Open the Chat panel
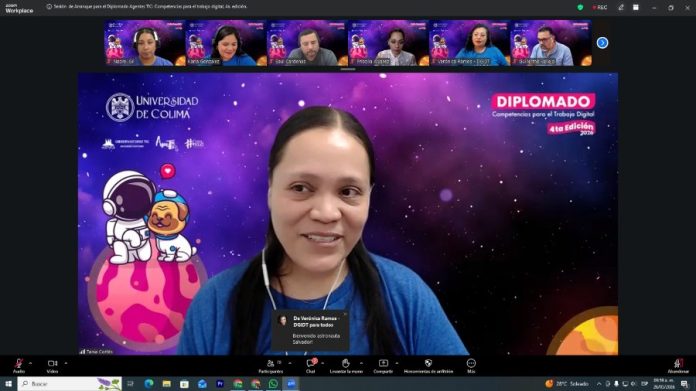The image size is (696, 391). 311,366
